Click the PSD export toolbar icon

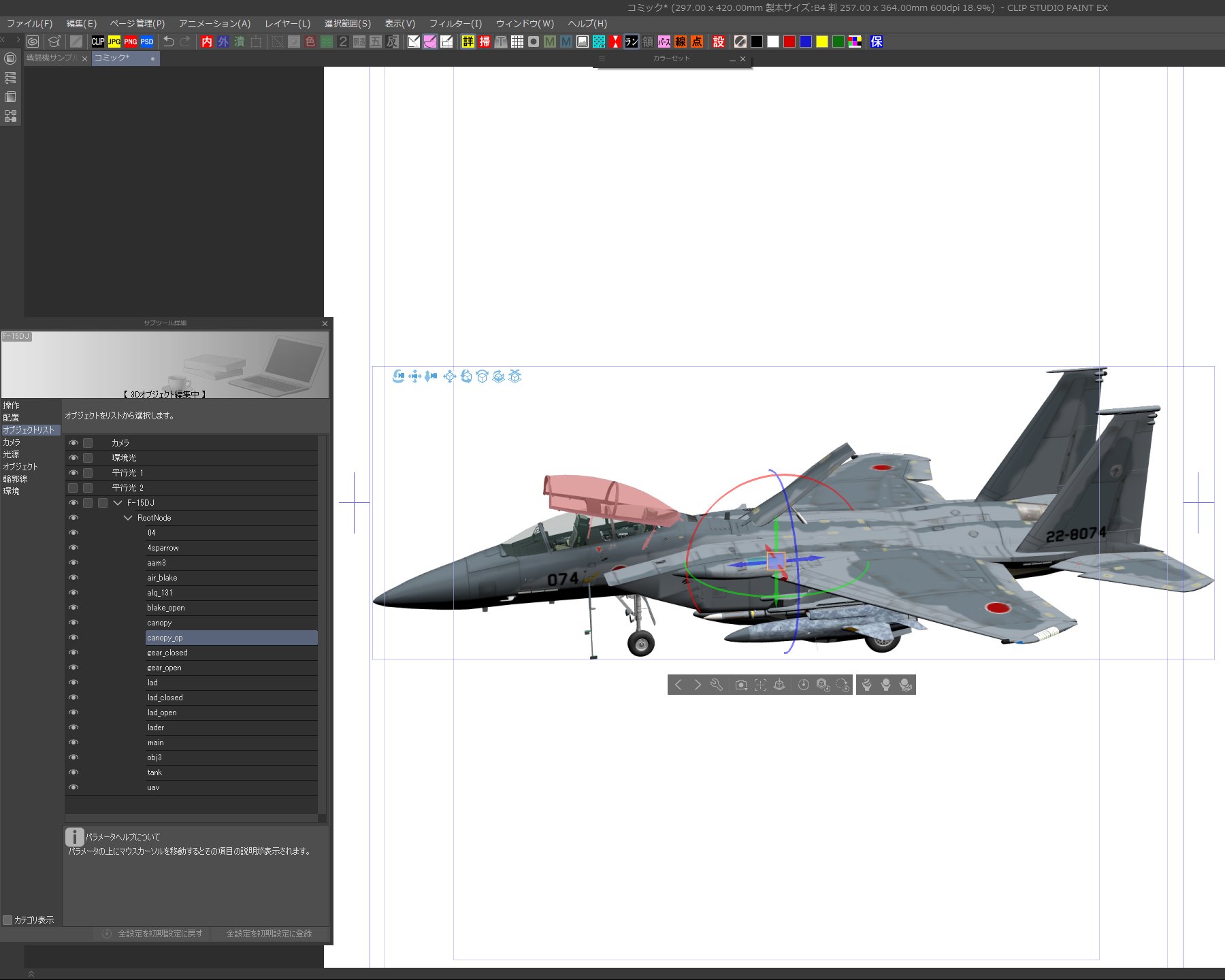[x=147, y=42]
